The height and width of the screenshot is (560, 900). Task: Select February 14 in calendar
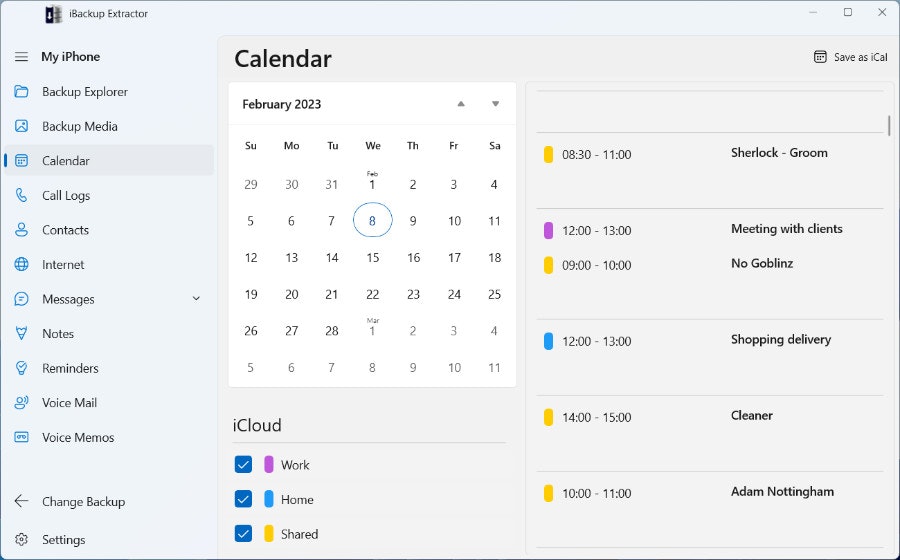pos(332,258)
